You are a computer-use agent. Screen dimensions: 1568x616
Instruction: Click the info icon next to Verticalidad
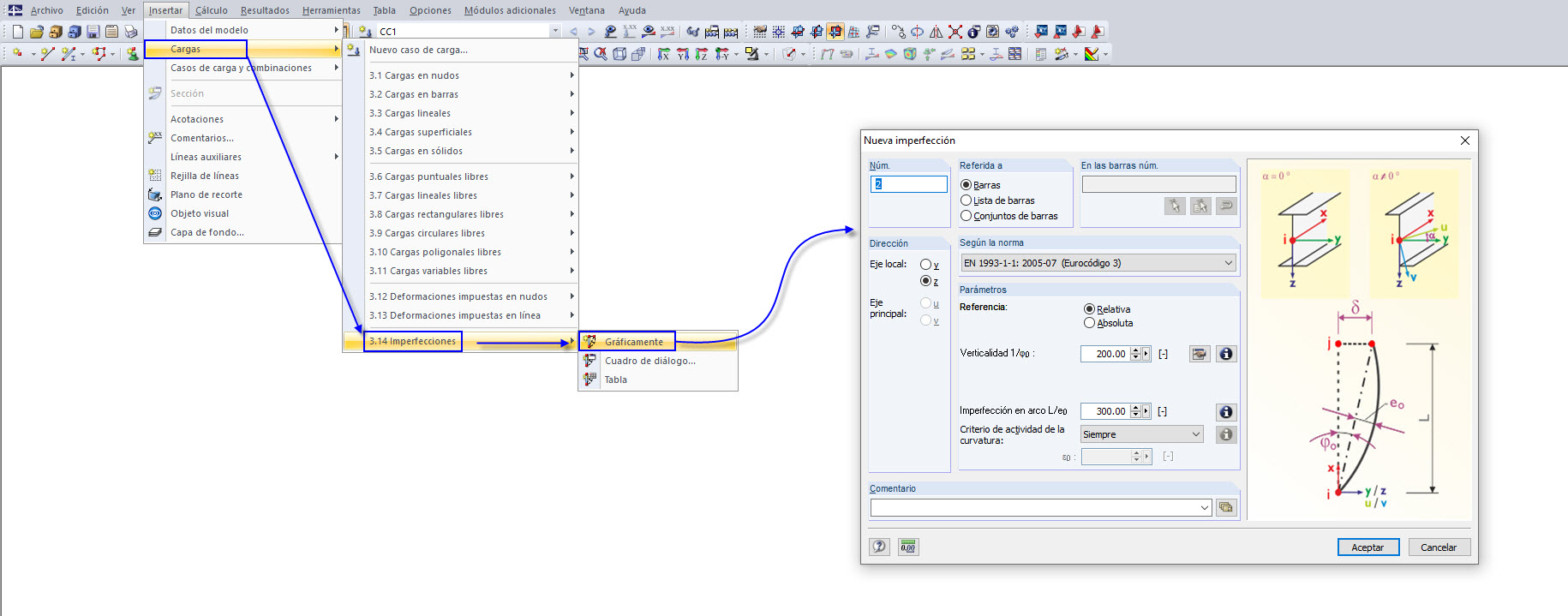(1226, 354)
